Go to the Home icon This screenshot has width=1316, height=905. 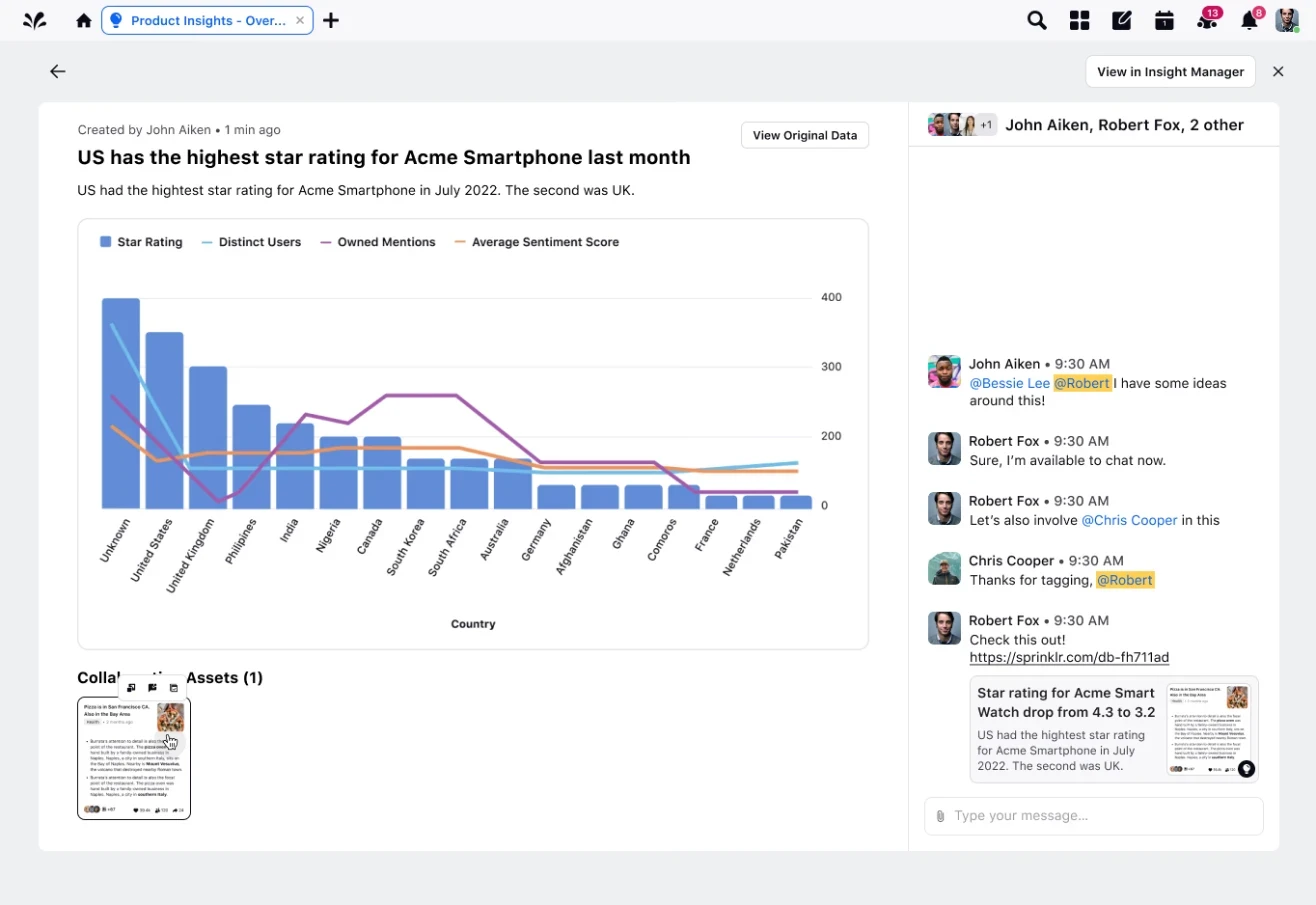click(84, 20)
